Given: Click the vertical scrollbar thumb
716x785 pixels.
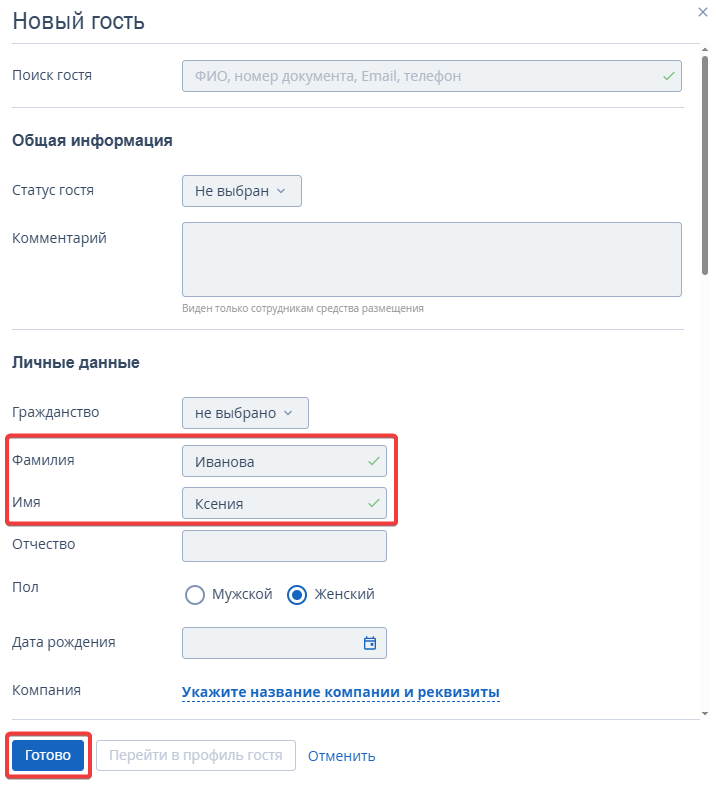Looking at the screenshot, I should [705, 165].
